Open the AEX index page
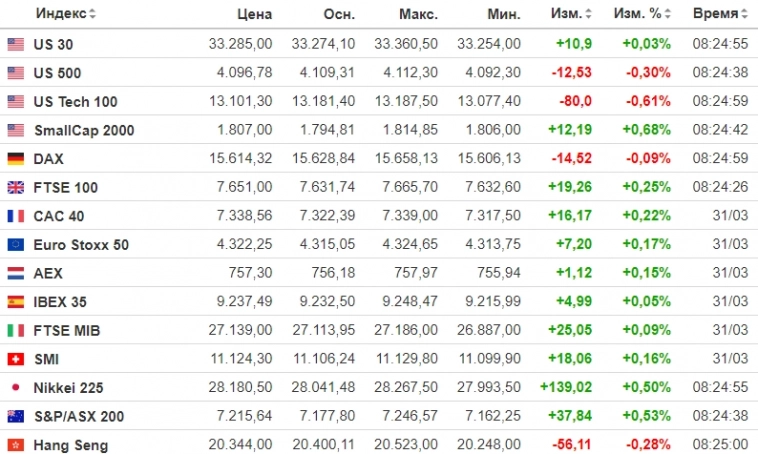This screenshot has height=454, width=758. click(48, 273)
